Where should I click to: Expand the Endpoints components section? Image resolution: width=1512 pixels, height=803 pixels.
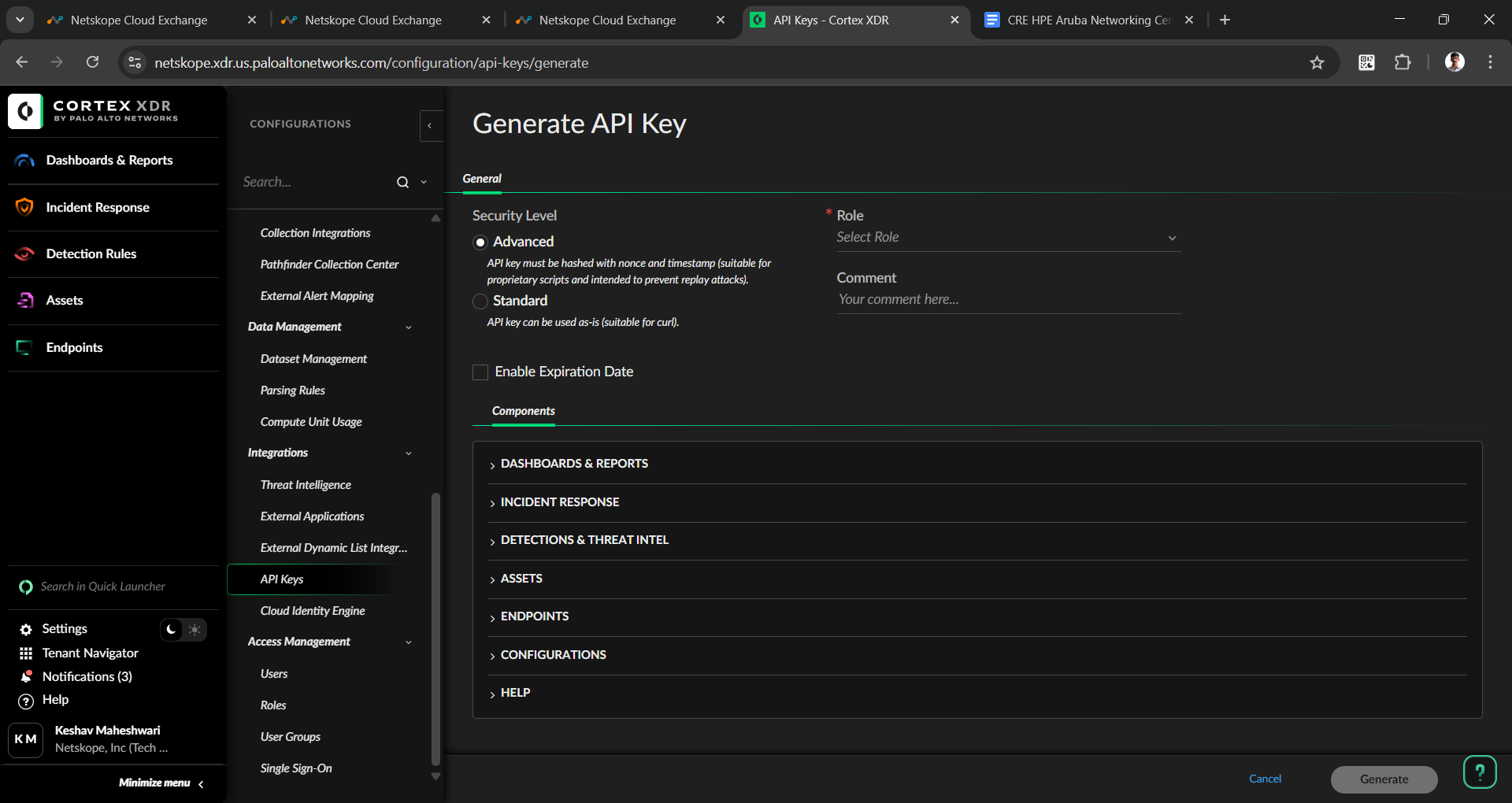click(534, 616)
